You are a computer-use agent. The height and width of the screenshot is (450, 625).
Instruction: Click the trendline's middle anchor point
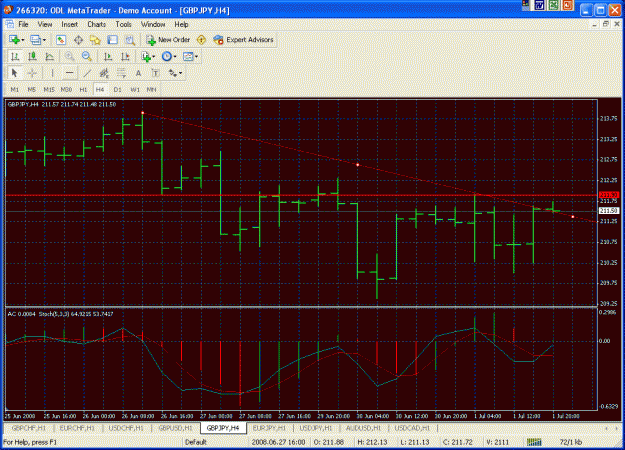358,165
